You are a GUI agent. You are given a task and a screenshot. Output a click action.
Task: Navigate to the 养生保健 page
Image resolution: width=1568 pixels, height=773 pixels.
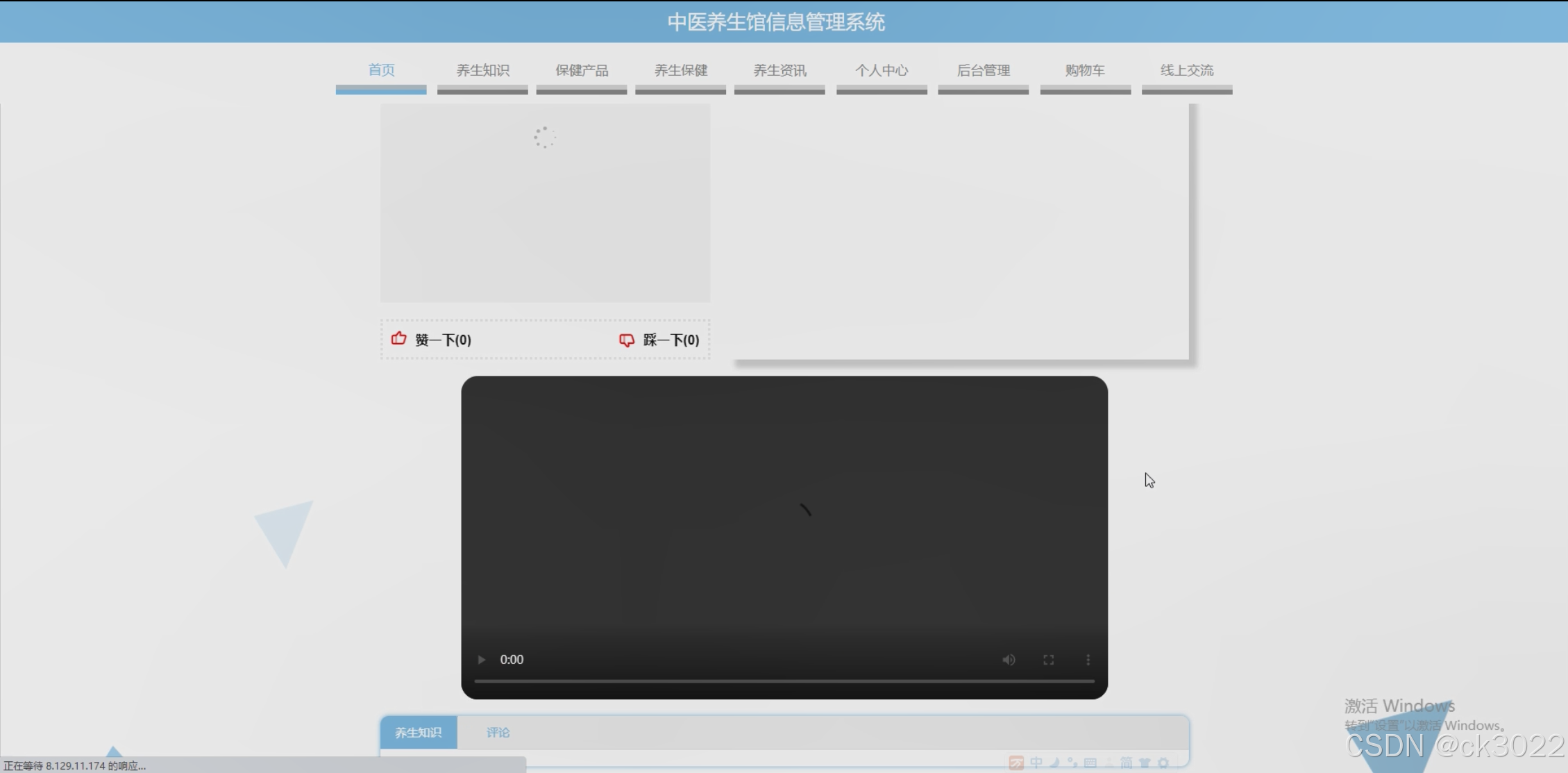(681, 70)
